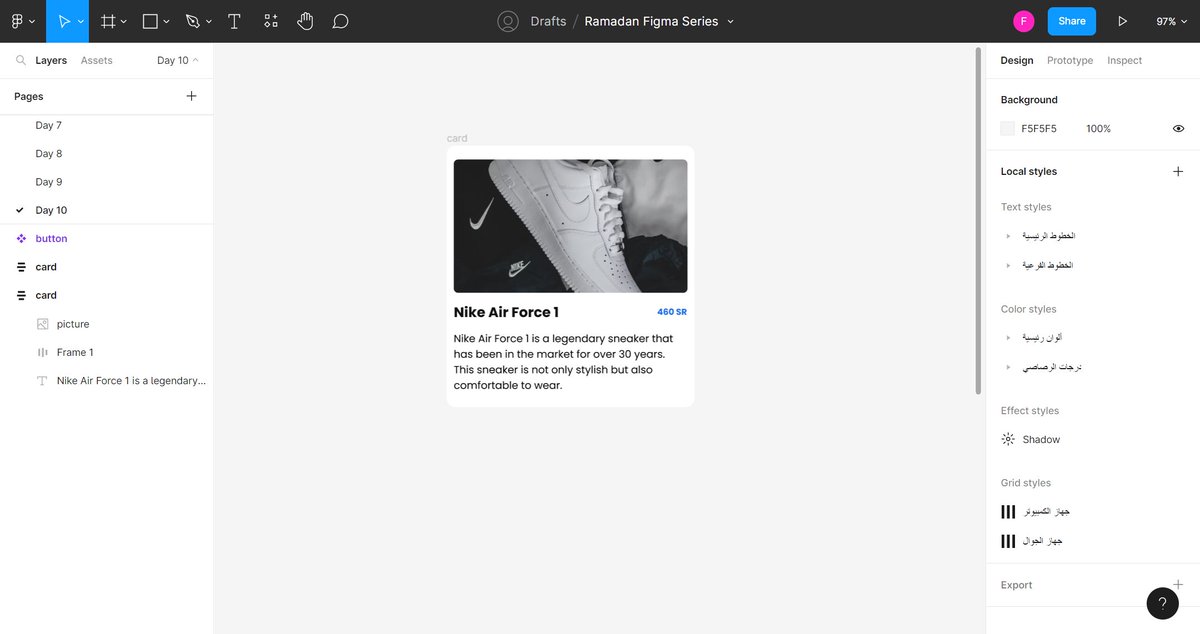Add a new page with plus icon
1200x634 pixels.
[x=191, y=96]
